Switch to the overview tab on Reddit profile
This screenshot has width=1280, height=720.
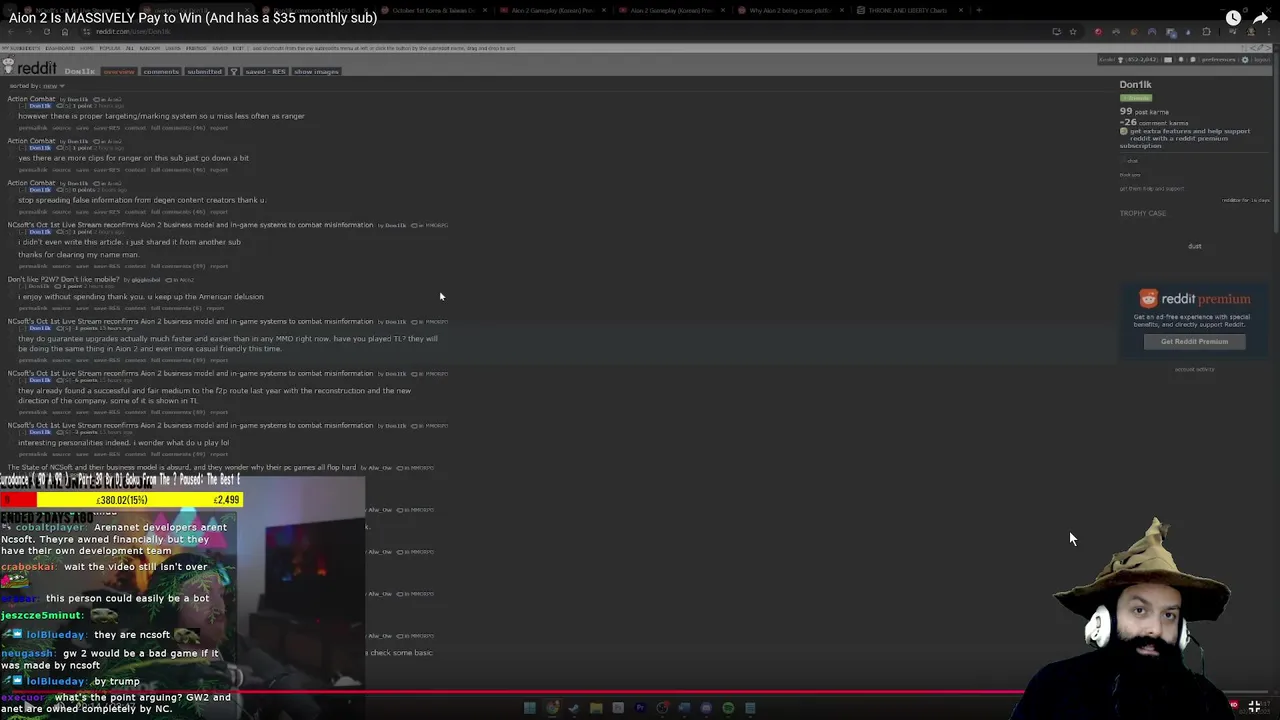click(x=118, y=72)
